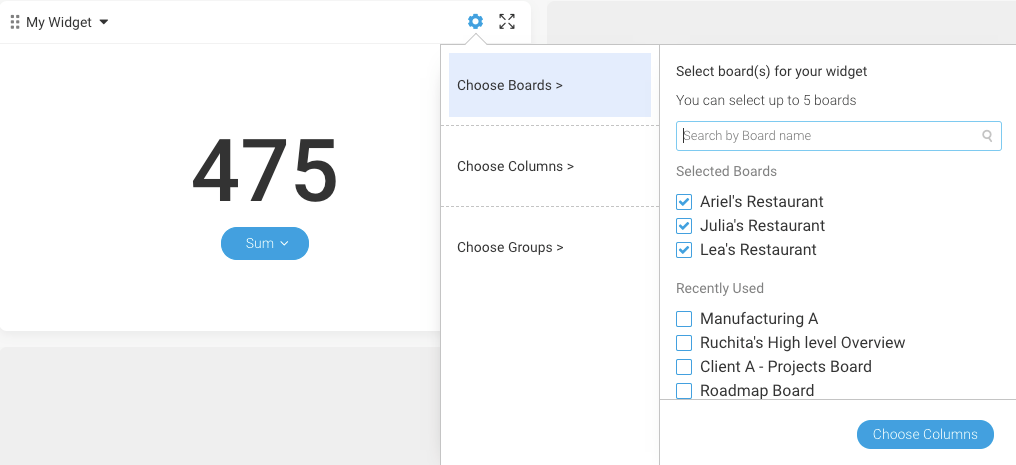Check the Roadmap Board option

684,391
